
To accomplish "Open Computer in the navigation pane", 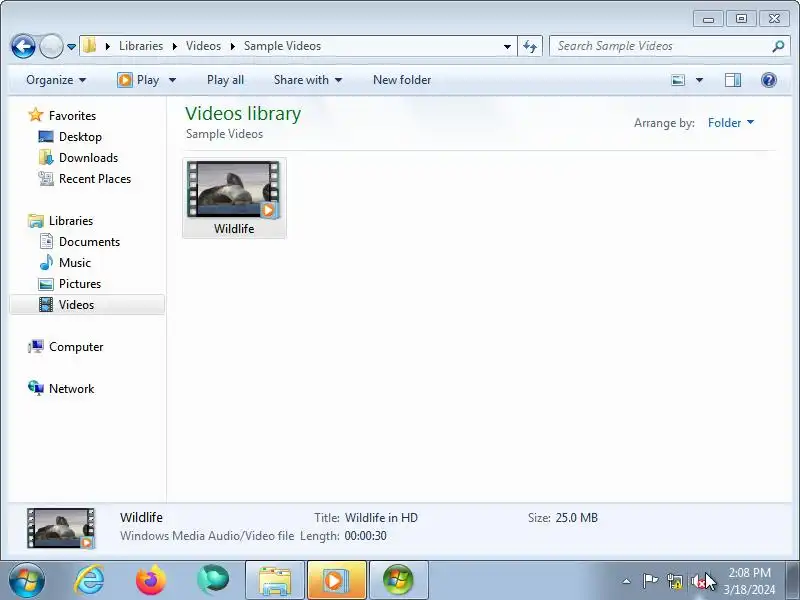I will click(x=76, y=347).
